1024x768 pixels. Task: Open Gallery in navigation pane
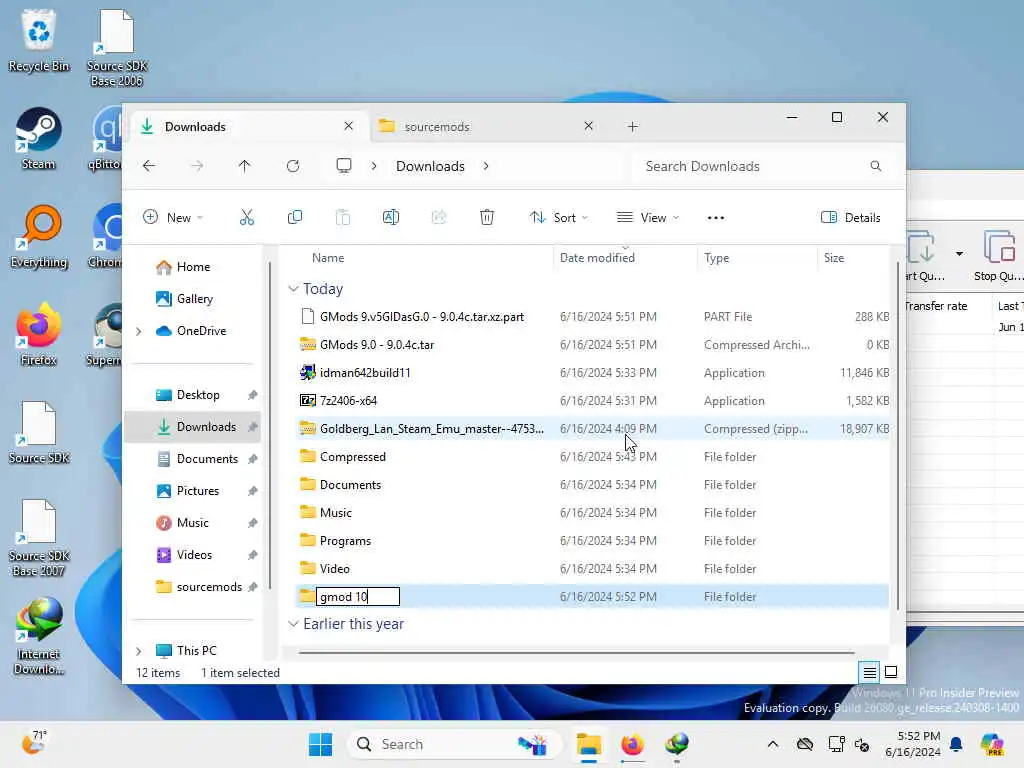[195, 299]
